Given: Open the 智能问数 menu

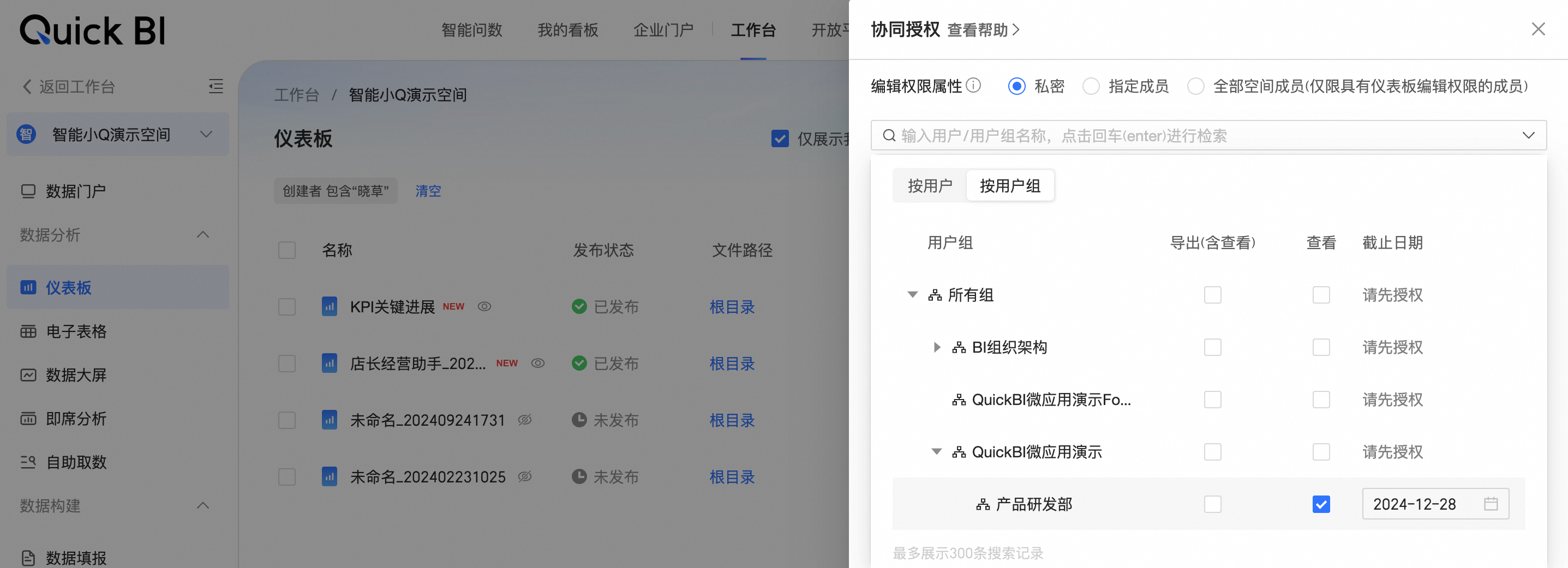Looking at the screenshot, I should [472, 30].
